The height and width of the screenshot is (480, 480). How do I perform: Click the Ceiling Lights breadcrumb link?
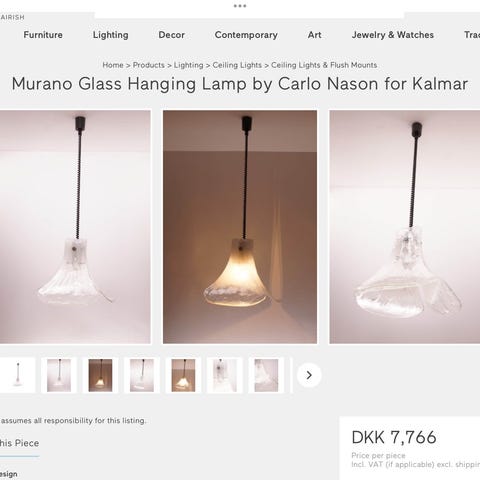[237, 65]
